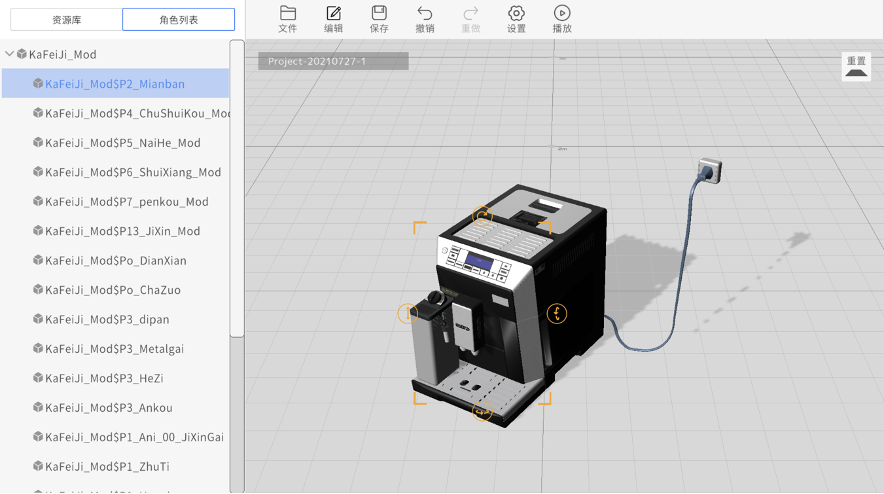Save project with 保存 icon

click(379, 19)
